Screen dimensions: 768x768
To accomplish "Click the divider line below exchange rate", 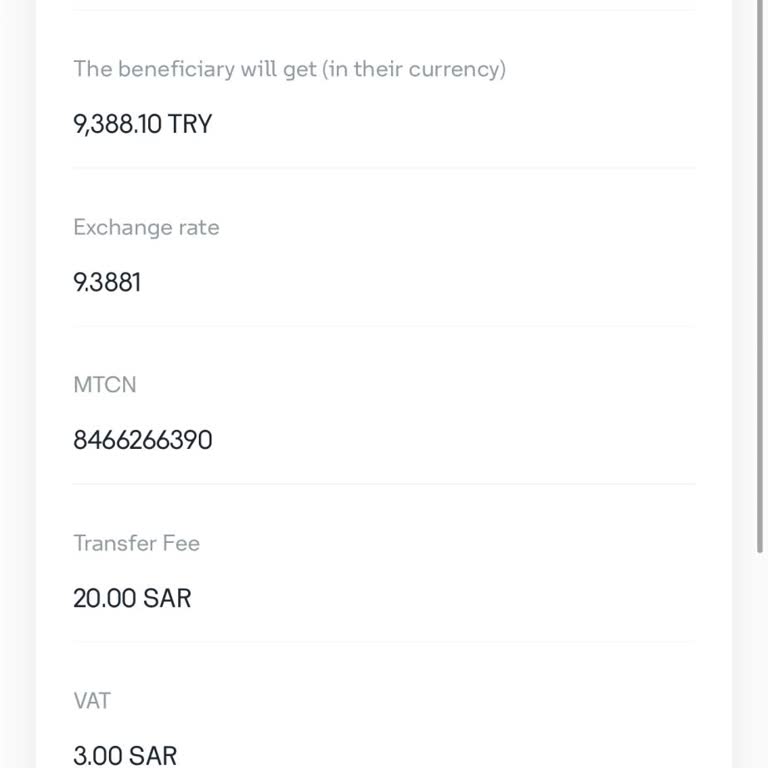I will tap(384, 326).
